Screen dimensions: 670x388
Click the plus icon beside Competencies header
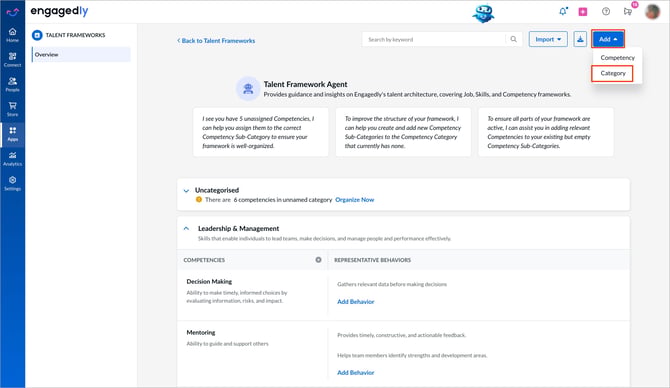(x=318, y=260)
